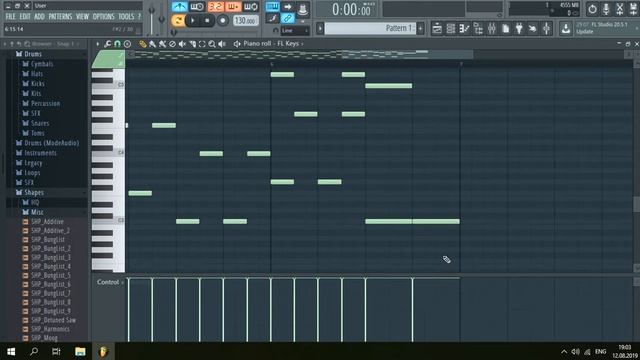This screenshot has width=640, height=360.
Task: Select the Draw pencil tool in piano roll
Action: (142, 44)
